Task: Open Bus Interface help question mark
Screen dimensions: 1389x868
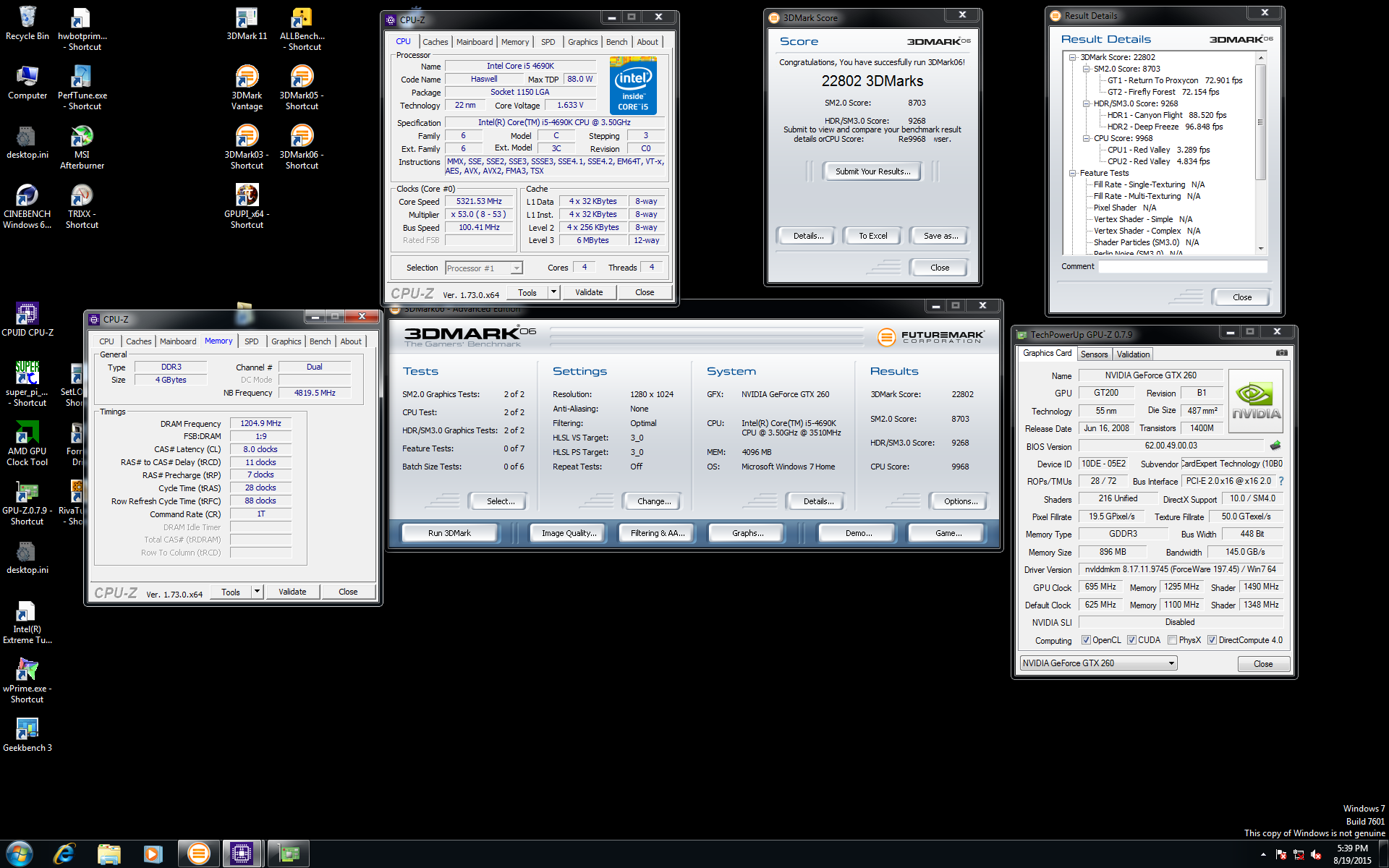Action: [1281, 481]
